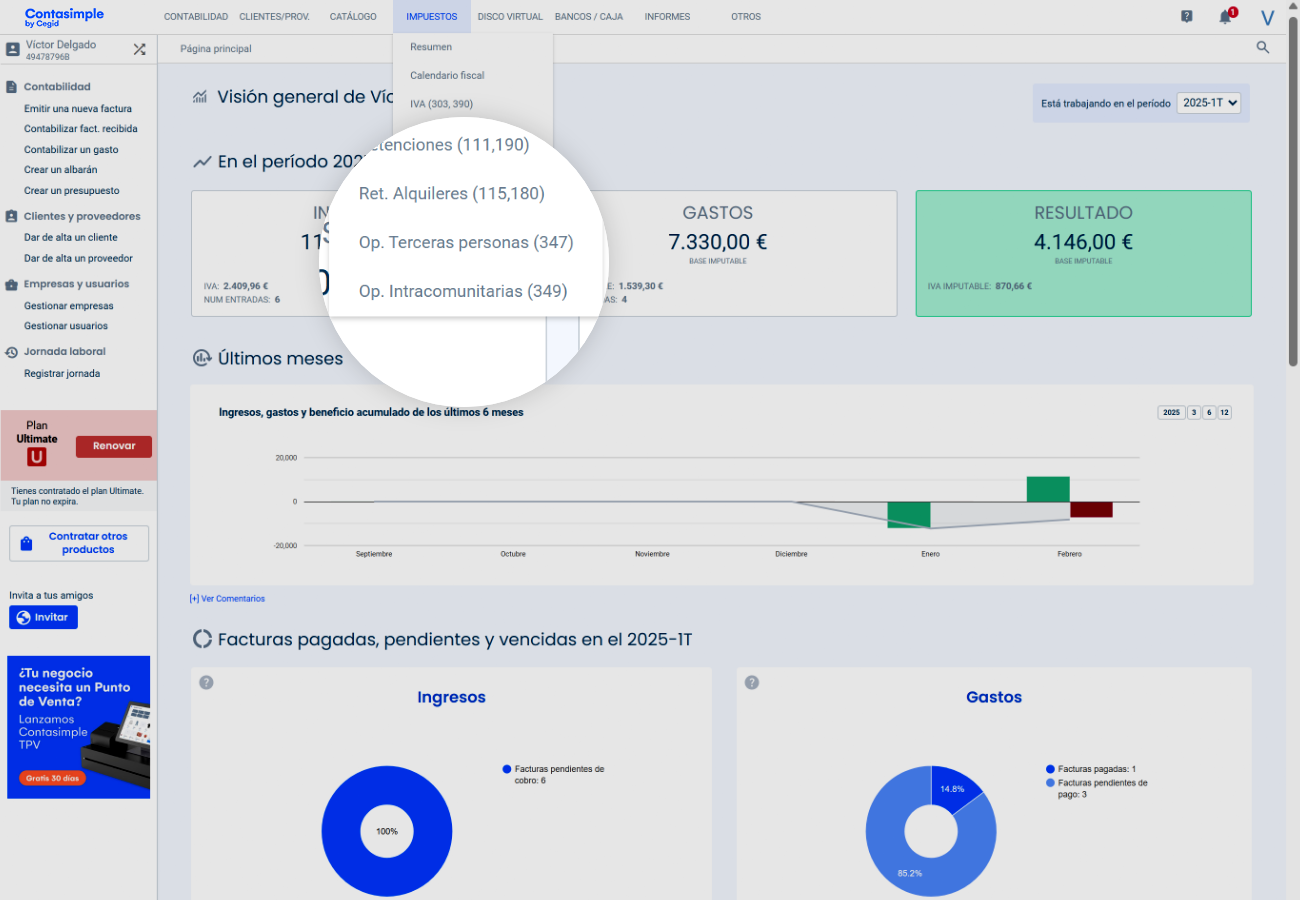Click the Jornada laboral clock icon
The image size is (1300, 900).
click(12, 352)
